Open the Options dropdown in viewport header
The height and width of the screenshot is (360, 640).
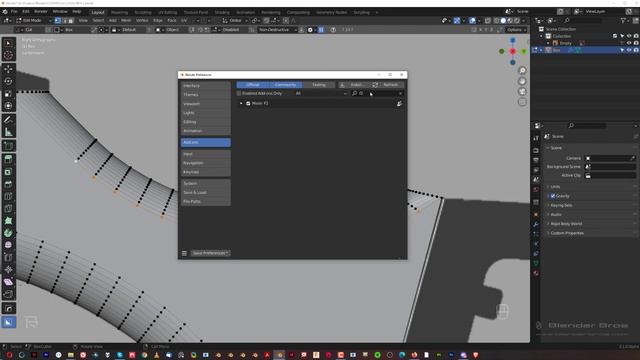coord(516,30)
